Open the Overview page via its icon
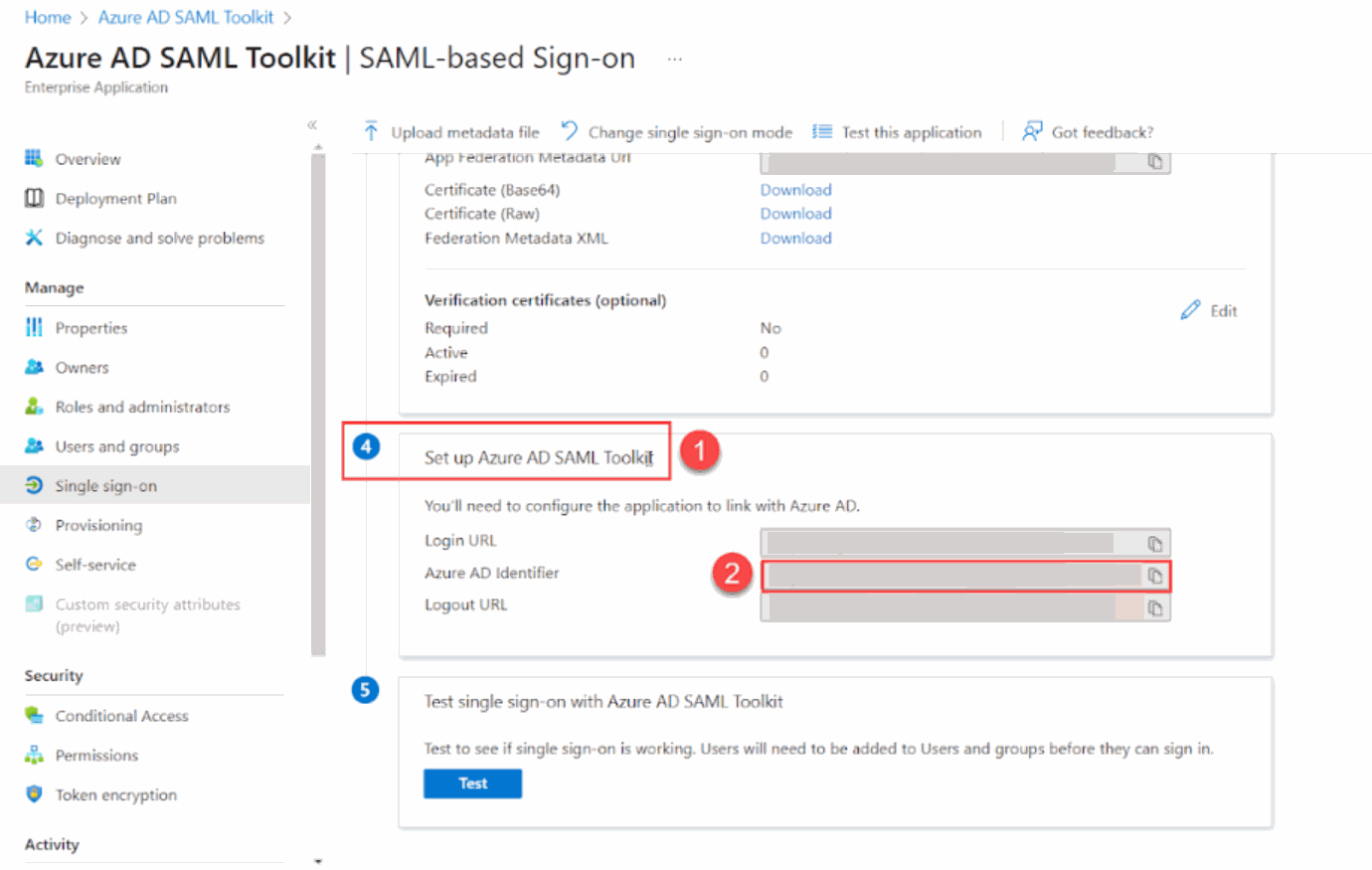The image size is (1372, 870). pyautogui.click(x=35, y=158)
